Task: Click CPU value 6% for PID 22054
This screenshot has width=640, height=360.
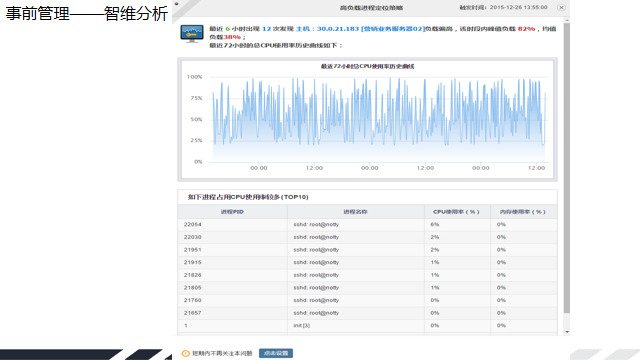Action: 435,224
